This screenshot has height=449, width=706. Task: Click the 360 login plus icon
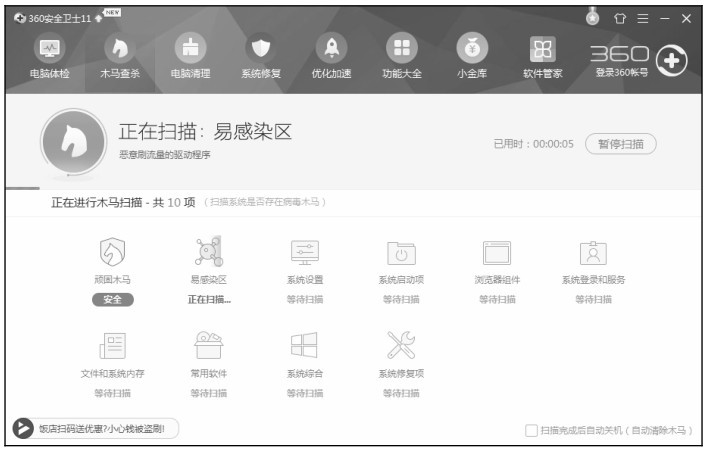(671, 61)
